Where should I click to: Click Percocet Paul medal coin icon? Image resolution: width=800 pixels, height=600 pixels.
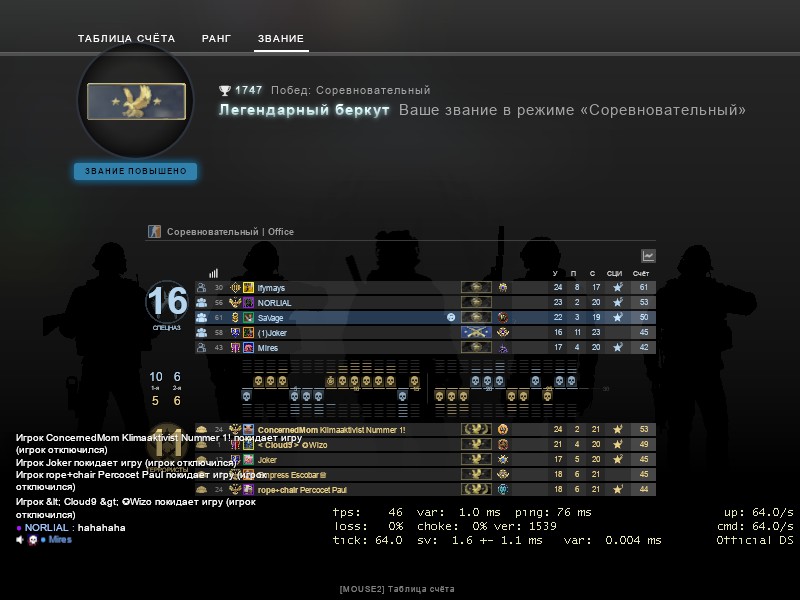503,489
